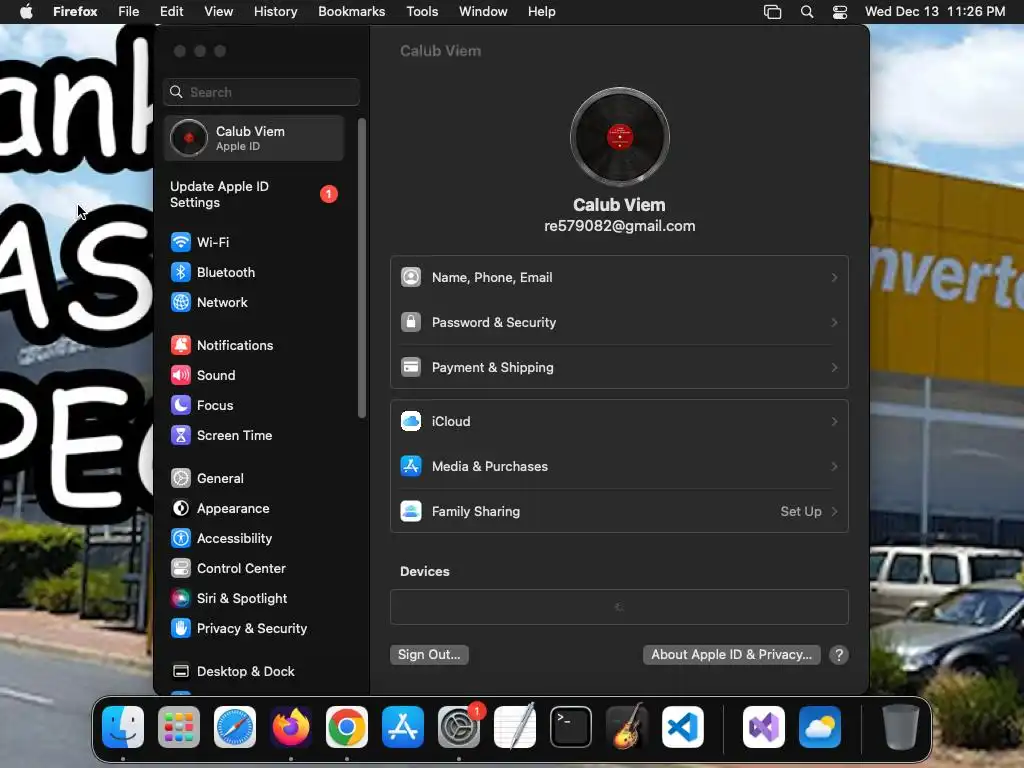Click the Payment & Shipping card icon

411,368
